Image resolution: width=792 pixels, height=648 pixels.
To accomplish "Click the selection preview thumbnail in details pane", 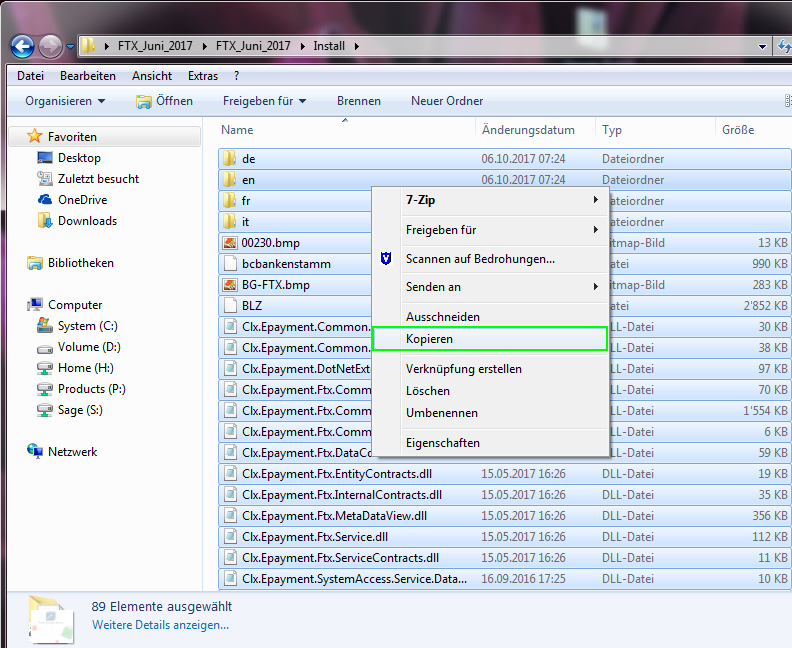I will 51,621.
